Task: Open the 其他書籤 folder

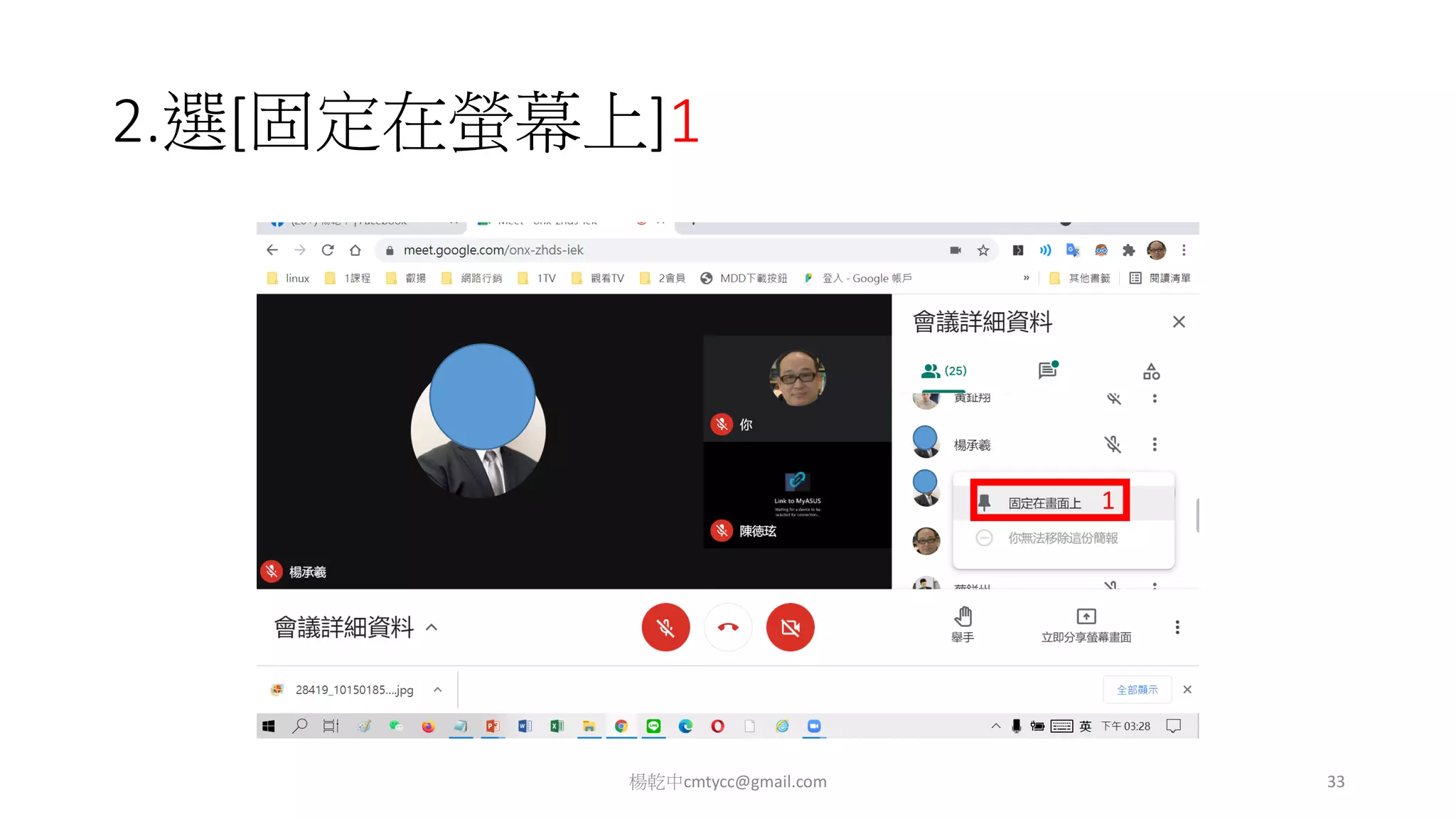Action: click(1080, 278)
